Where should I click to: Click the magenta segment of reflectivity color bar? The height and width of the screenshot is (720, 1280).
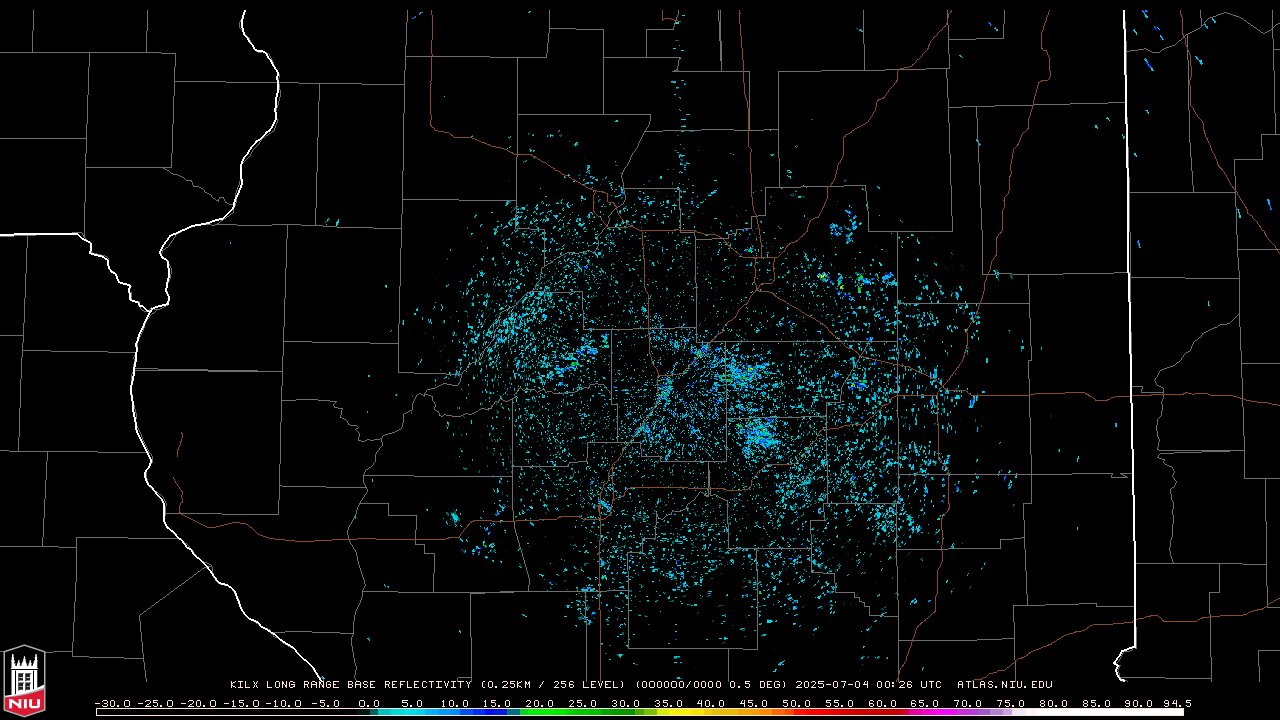tap(935, 713)
